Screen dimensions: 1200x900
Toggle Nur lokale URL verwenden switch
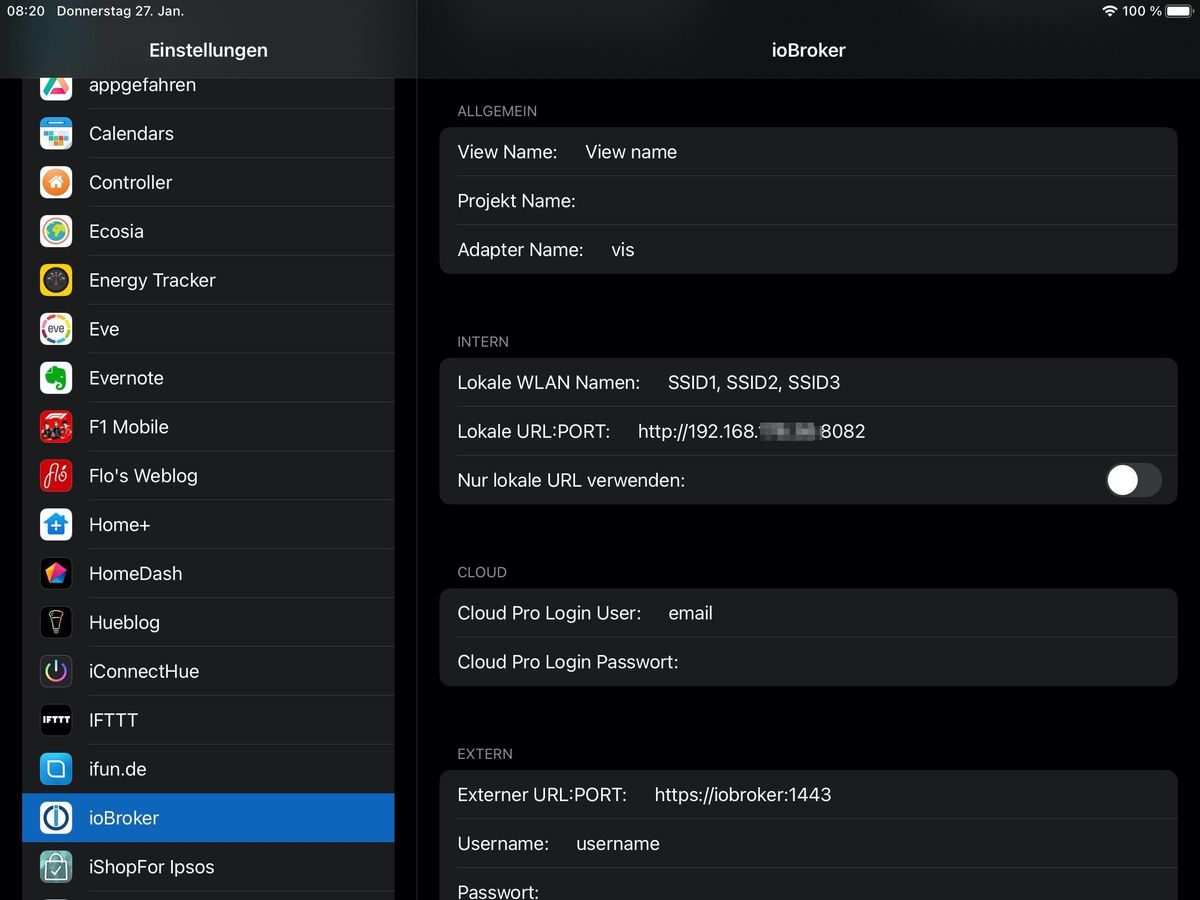click(x=1134, y=480)
